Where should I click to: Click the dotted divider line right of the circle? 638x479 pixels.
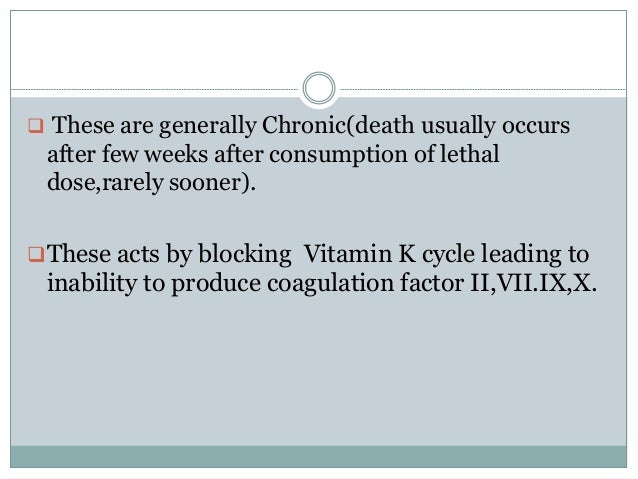(483, 89)
